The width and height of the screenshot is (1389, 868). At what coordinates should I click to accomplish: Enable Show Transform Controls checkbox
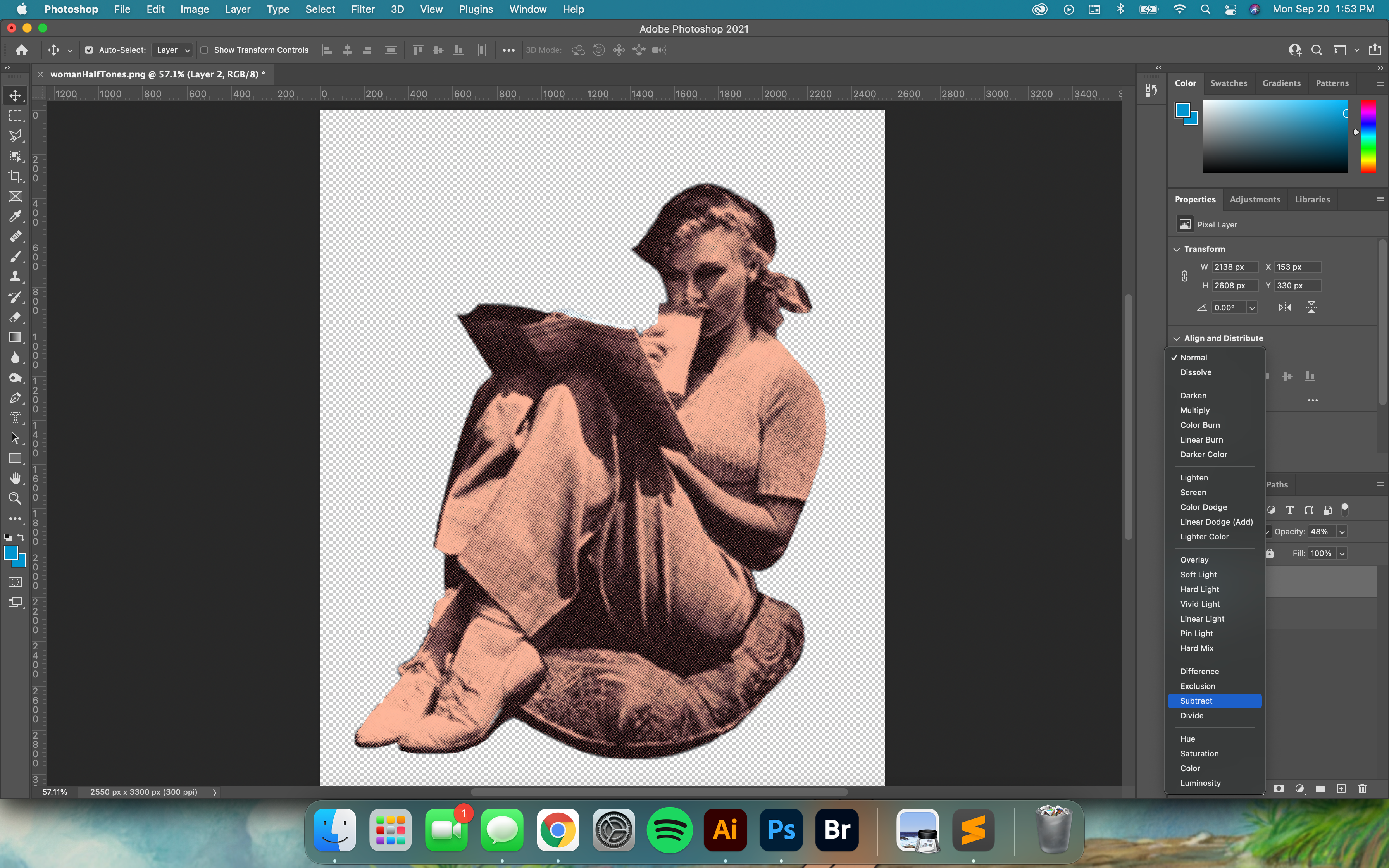click(204, 50)
